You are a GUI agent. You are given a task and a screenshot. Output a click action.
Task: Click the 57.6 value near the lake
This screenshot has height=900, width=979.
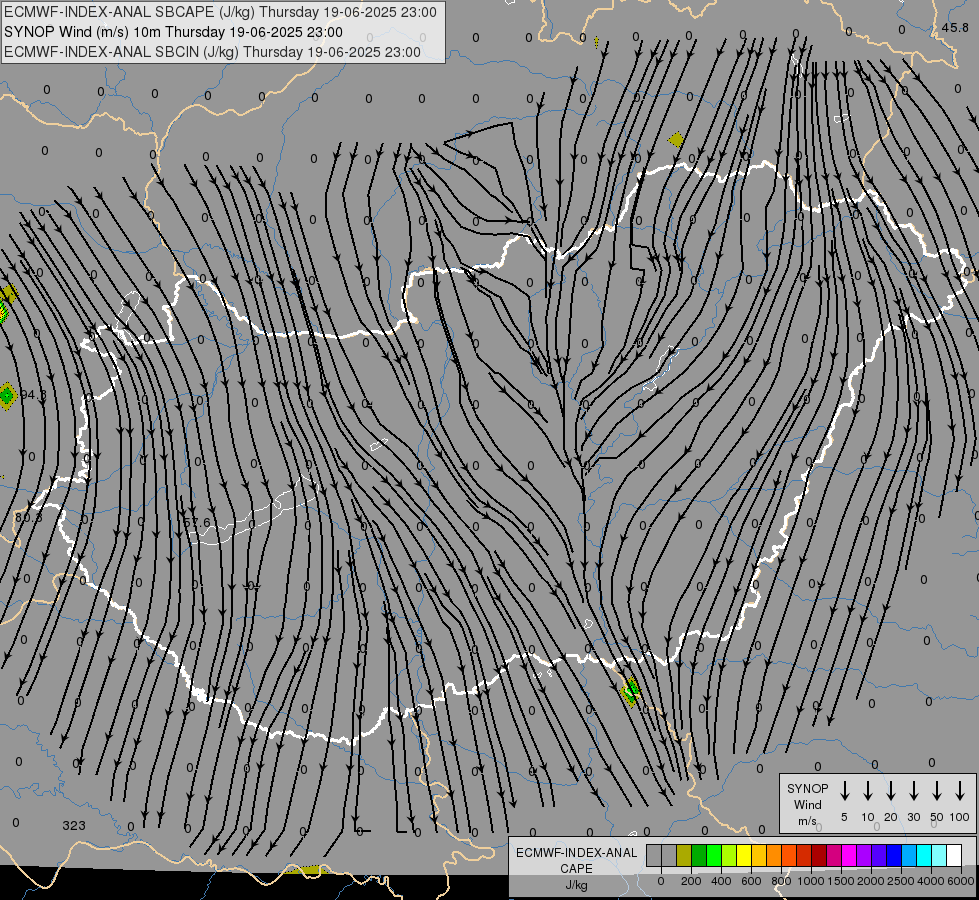click(x=197, y=522)
